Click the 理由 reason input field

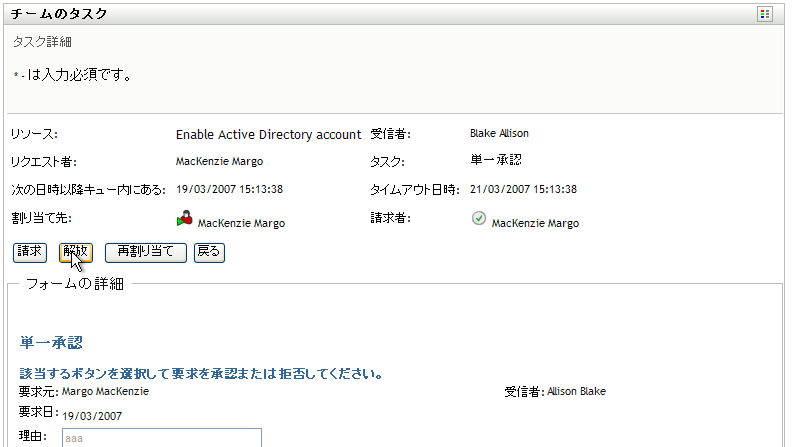tap(162, 438)
